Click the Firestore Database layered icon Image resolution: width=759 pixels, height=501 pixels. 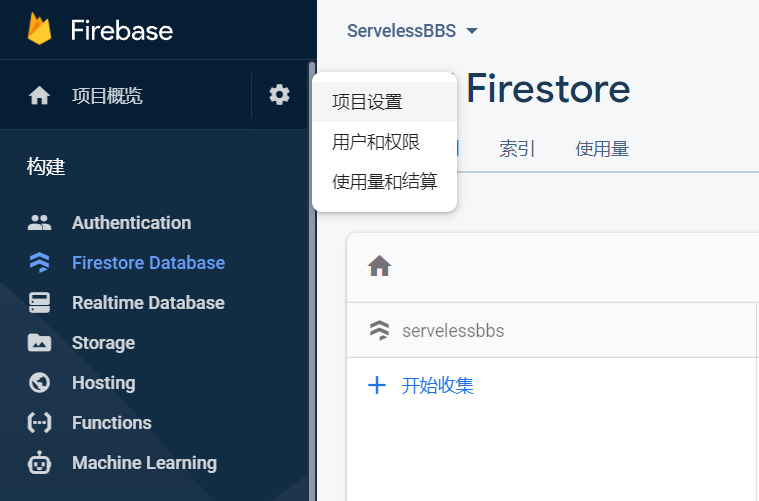tap(39, 262)
